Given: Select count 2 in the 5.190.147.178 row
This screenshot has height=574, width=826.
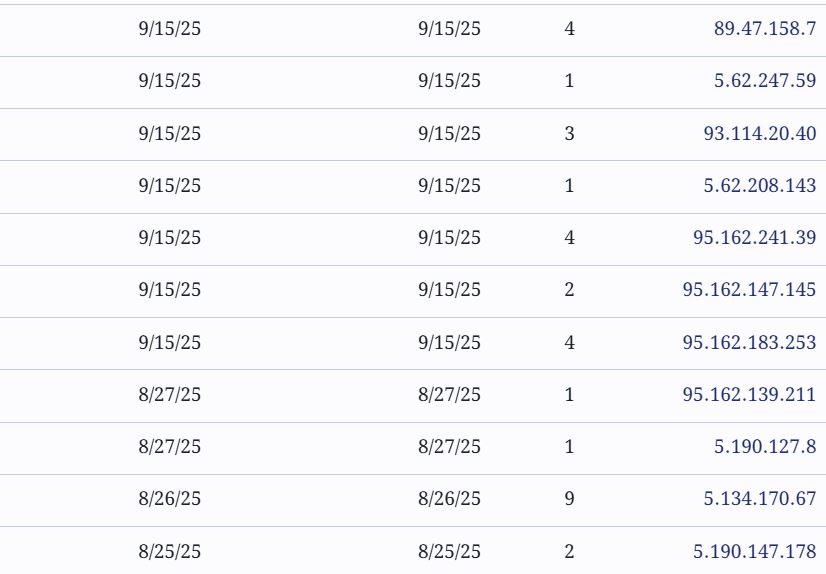Looking at the screenshot, I should point(570,552).
